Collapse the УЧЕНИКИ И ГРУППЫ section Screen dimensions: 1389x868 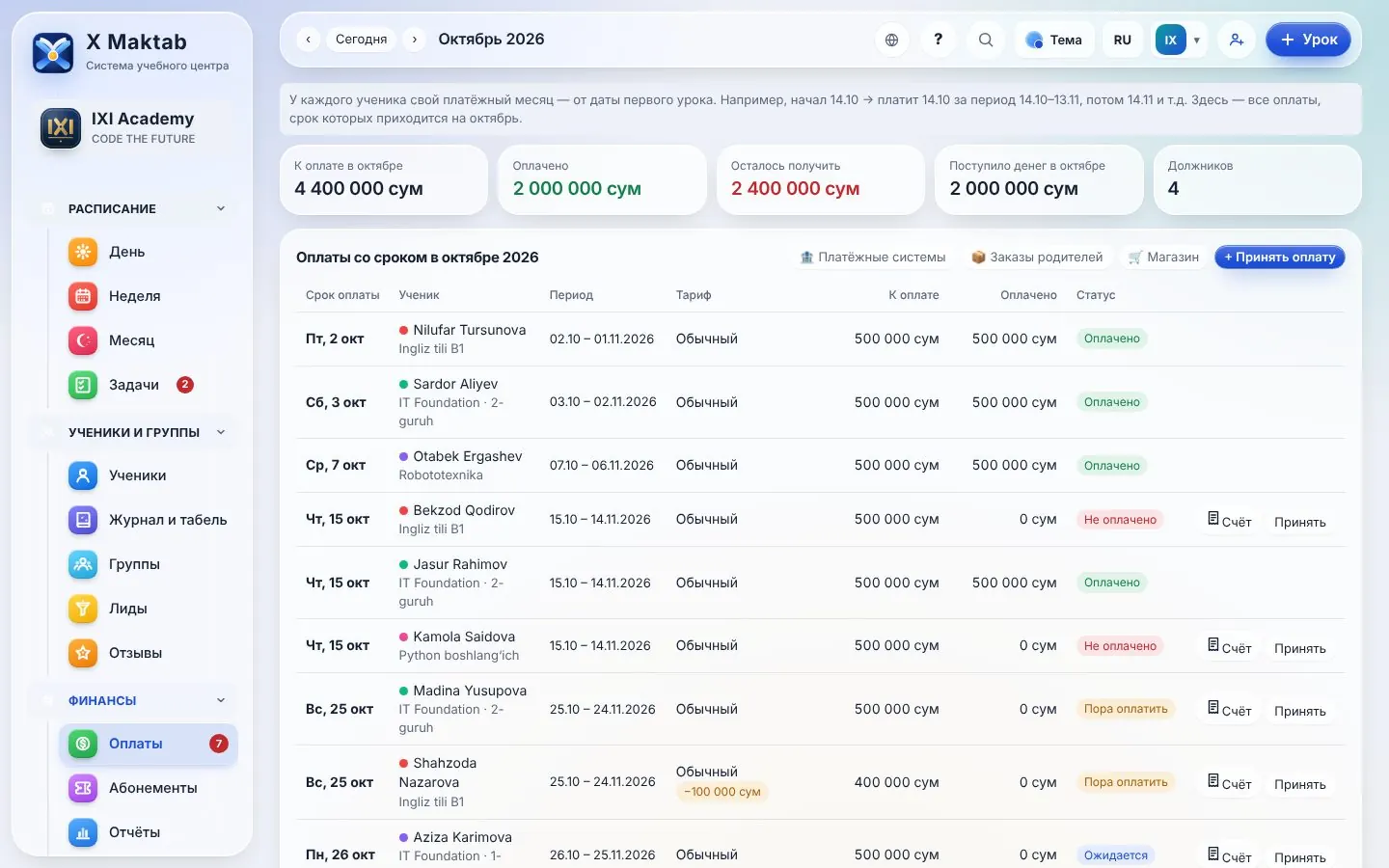coord(133,432)
